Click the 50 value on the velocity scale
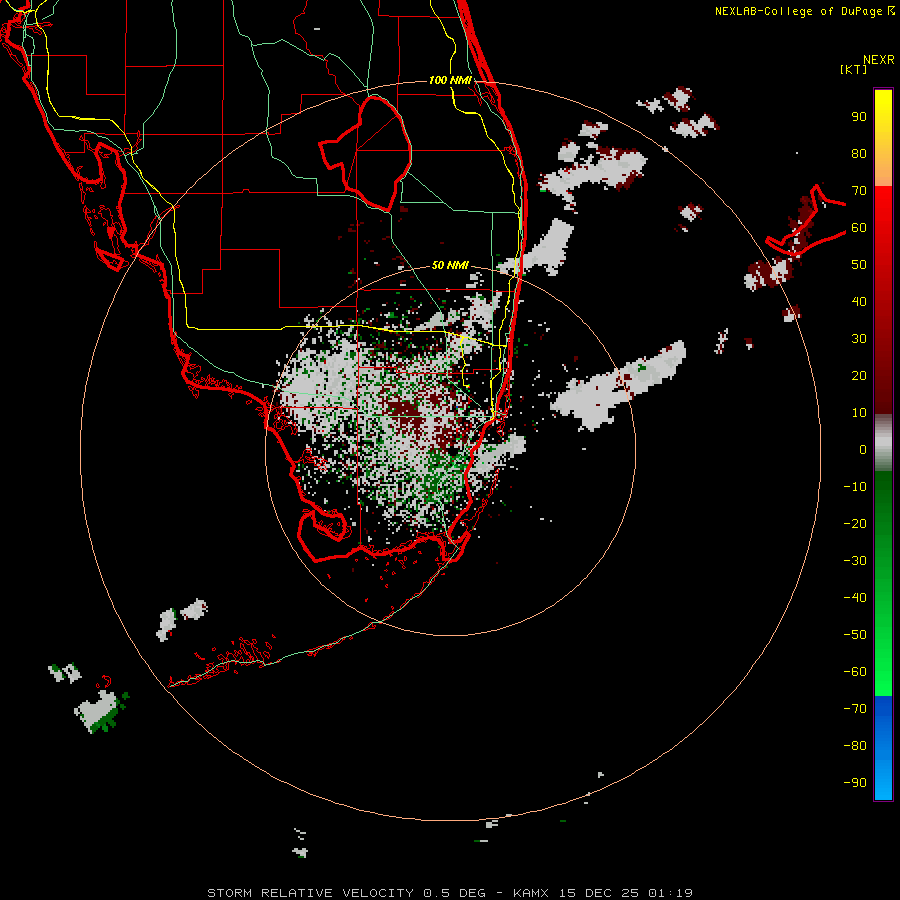900x900 pixels. [x=859, y=265]
